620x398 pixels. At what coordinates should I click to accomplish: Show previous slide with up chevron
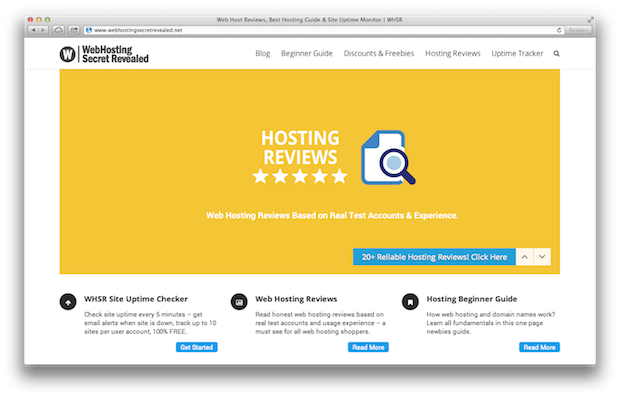coord(524,257)
